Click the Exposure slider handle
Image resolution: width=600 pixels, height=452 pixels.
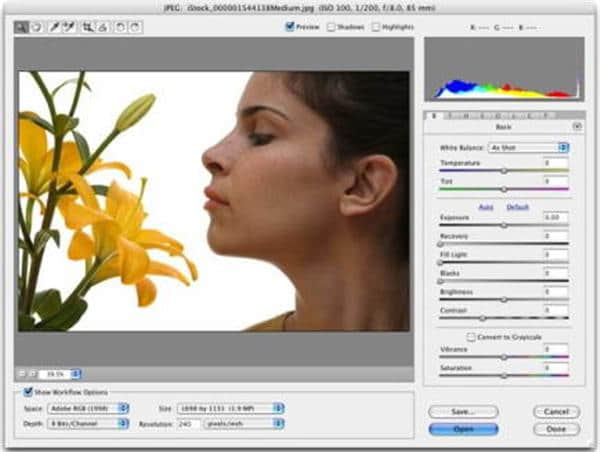(x=504, y=226)
